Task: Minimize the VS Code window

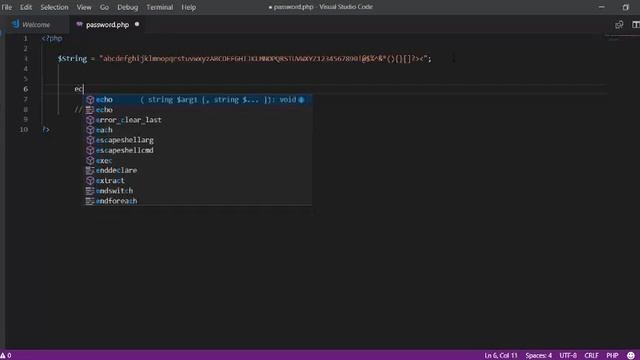Action: tap(602, 7)
